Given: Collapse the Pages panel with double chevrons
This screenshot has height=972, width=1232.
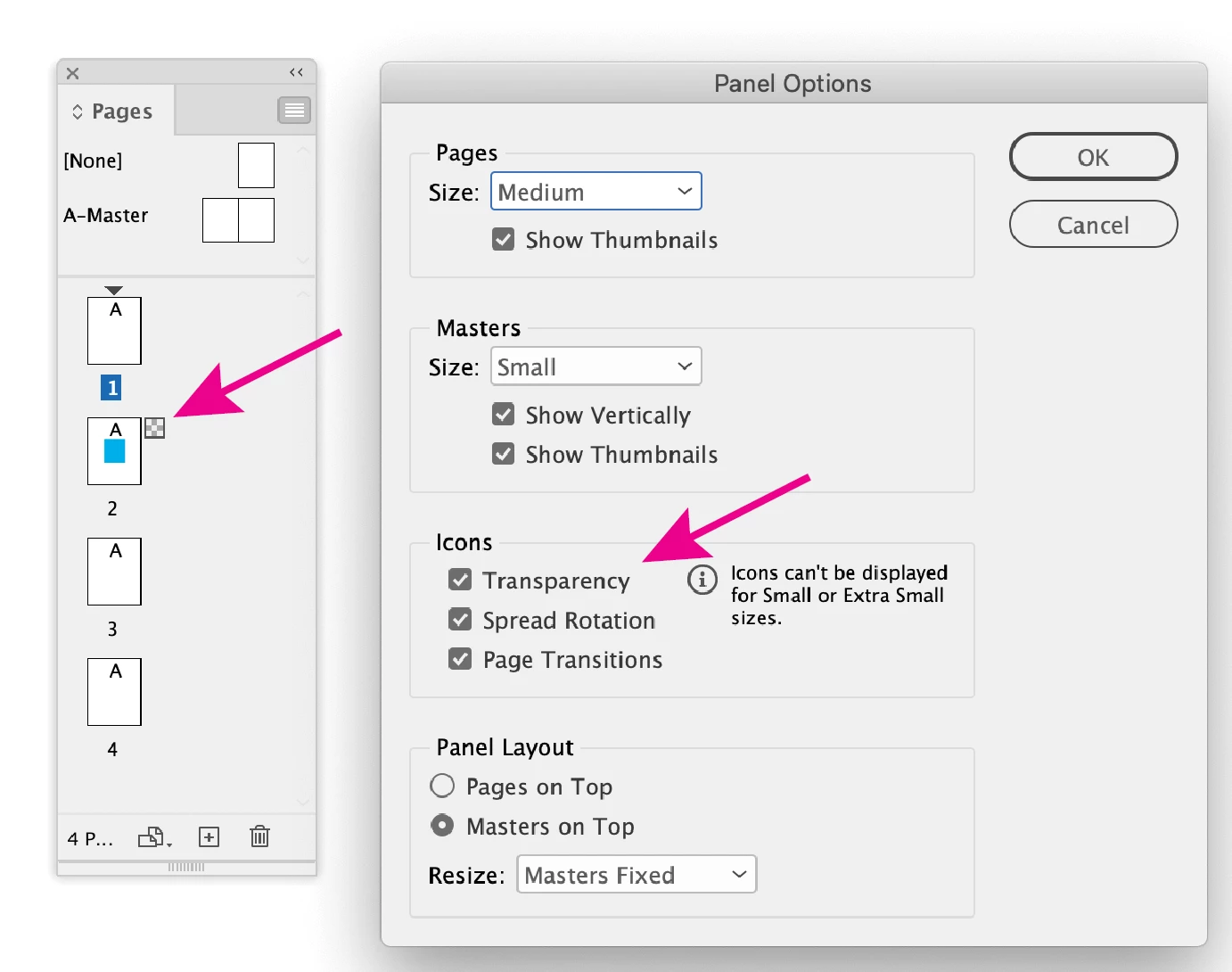Looking at the screenshot, I should [296, 72].
